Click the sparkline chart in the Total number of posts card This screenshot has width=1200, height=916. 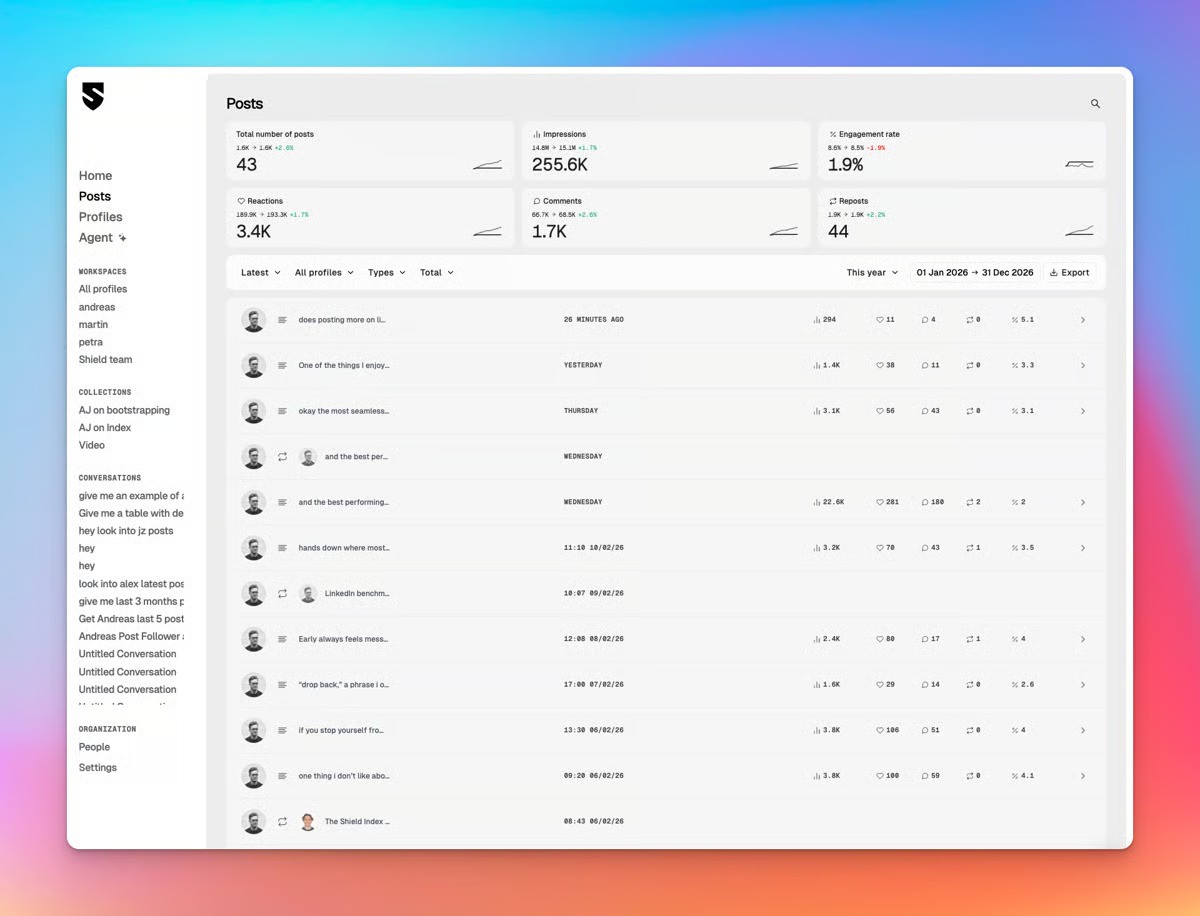pyautogui.click(x=487, y=165)
